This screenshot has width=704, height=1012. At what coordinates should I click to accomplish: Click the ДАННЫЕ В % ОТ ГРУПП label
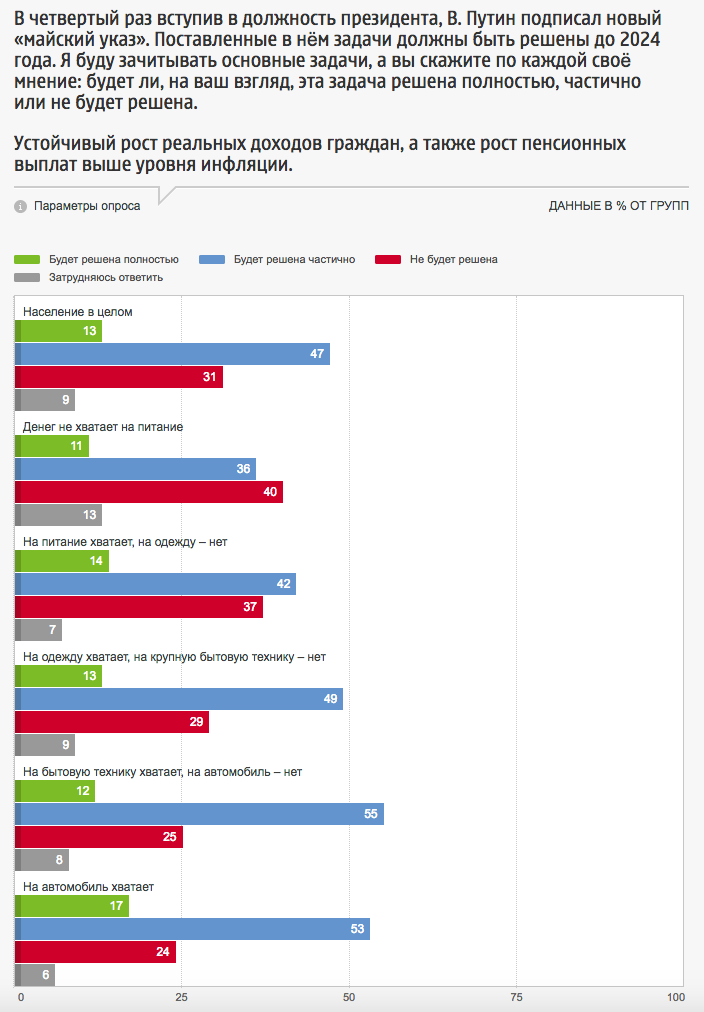click(x=618, y=206)
